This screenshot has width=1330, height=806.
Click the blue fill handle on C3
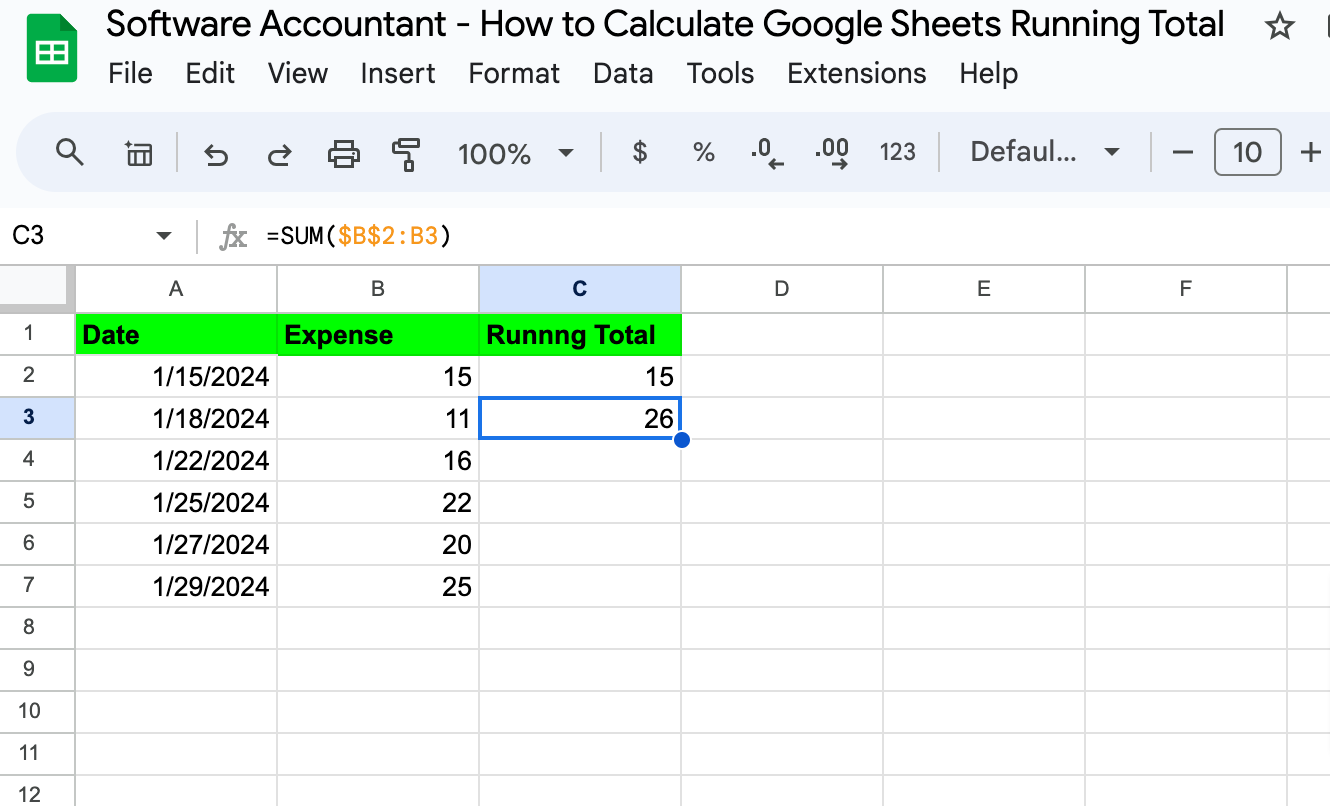coord(682,439)
